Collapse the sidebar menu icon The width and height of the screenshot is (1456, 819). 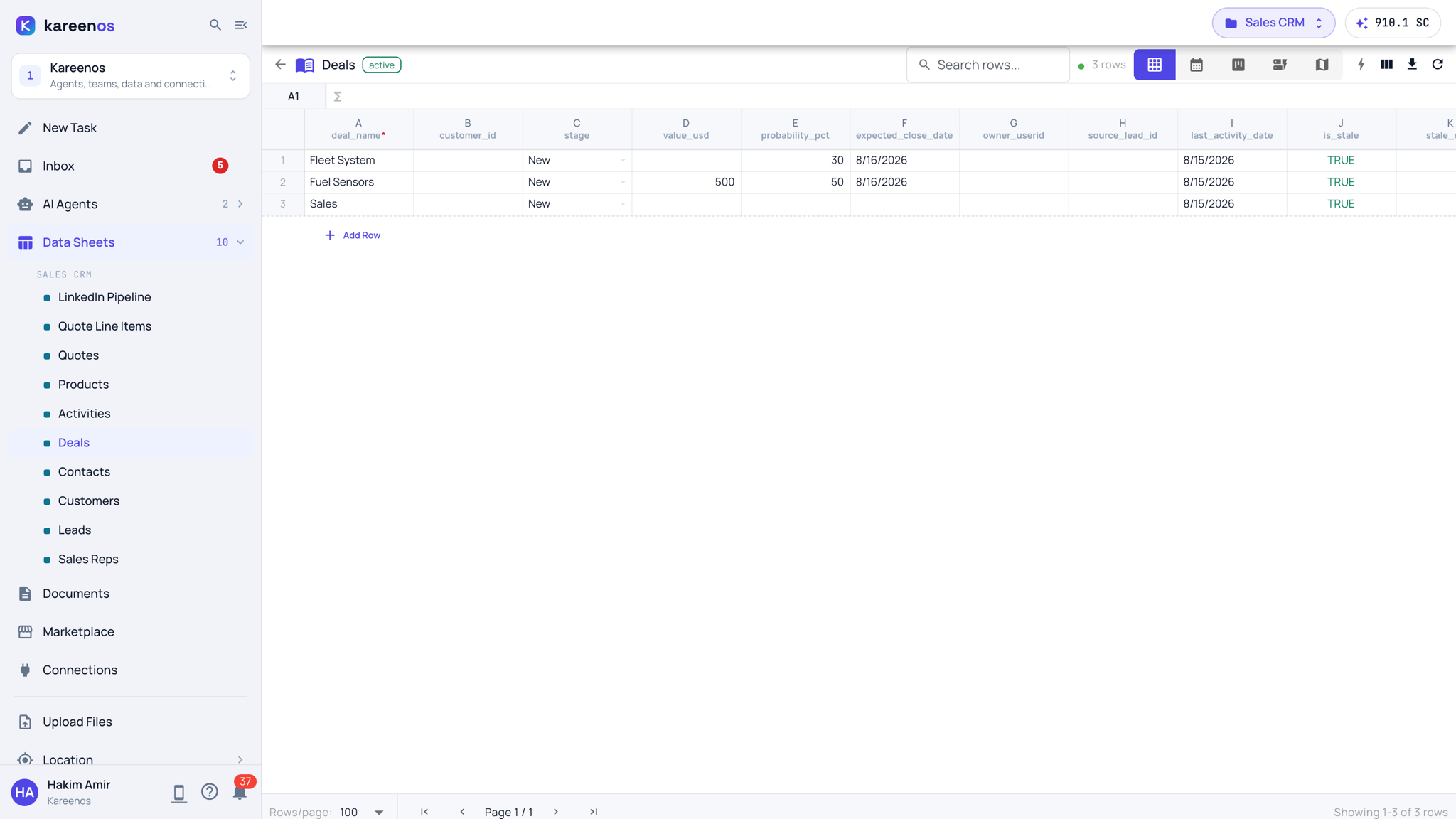point(241,25)
